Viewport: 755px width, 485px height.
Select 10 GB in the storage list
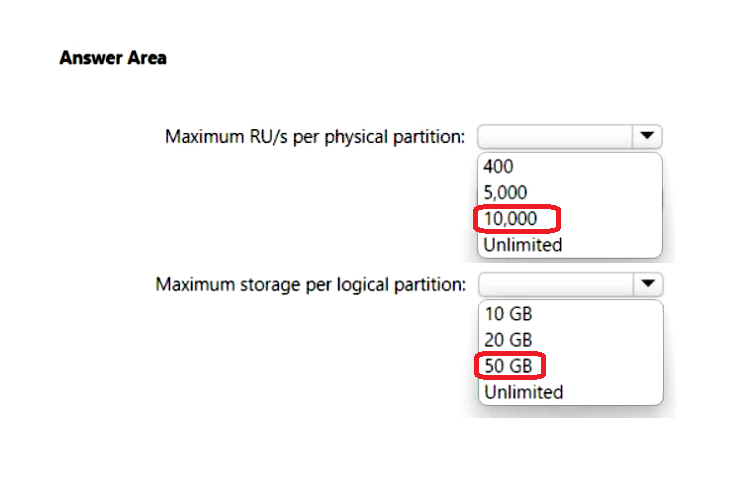(508, 314)
